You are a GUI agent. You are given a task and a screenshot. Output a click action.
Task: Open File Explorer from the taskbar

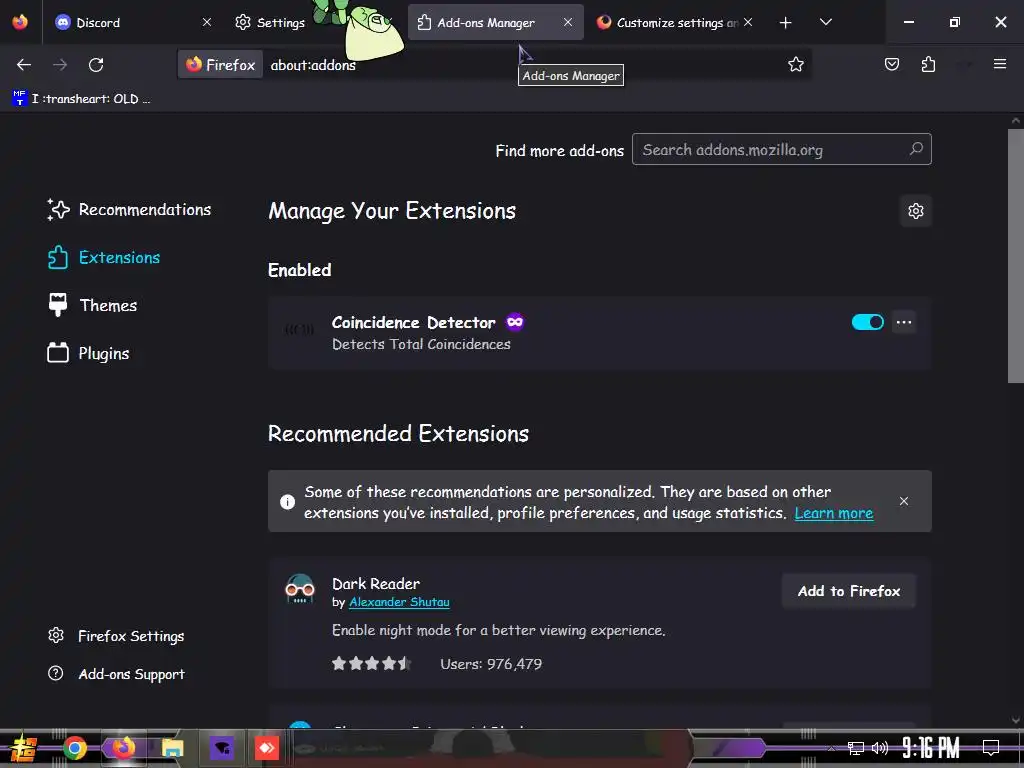[x=173, y=748]
